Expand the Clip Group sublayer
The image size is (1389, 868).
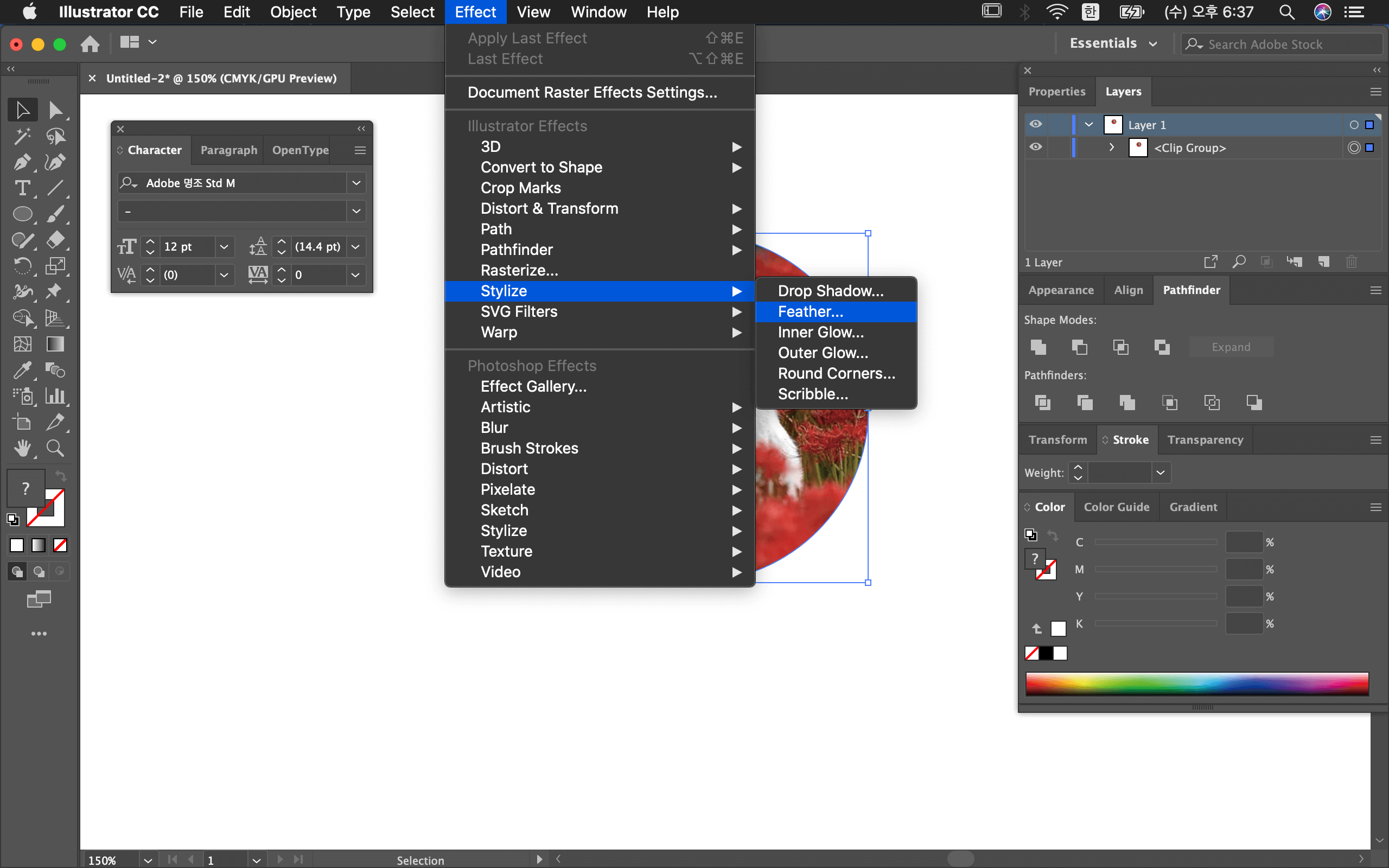[1112, 148]
